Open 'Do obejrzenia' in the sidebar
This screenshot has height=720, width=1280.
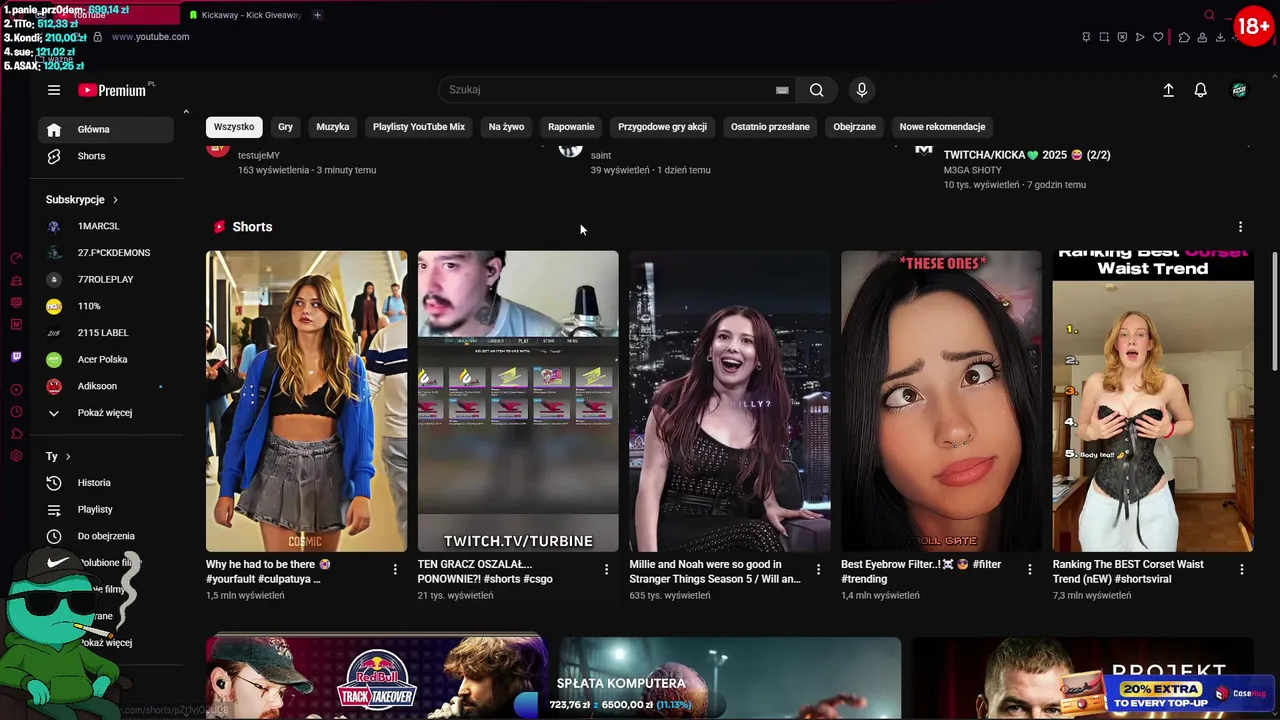[106, 536]
